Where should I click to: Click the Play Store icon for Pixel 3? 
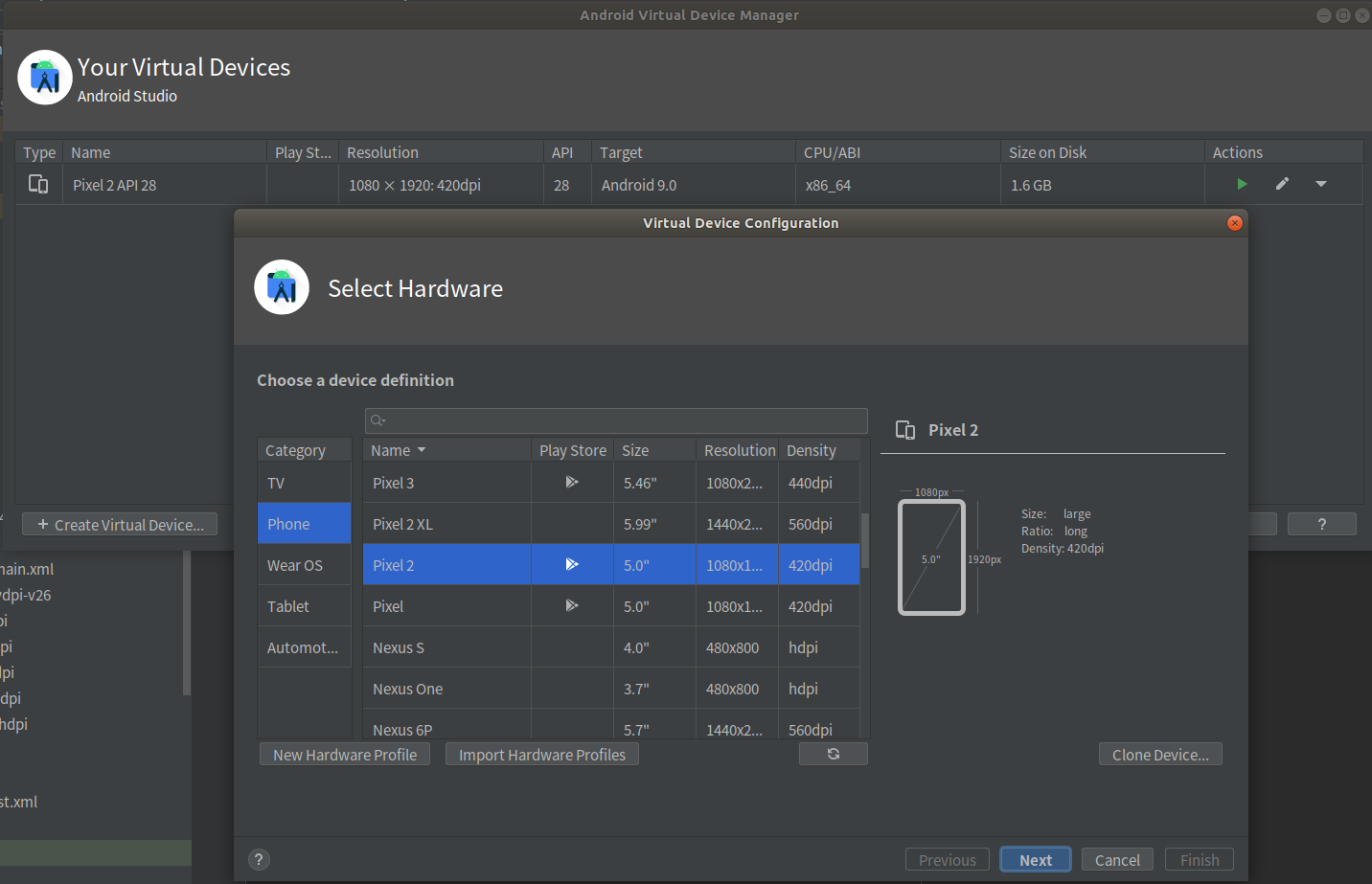click(x=572, y=482)
